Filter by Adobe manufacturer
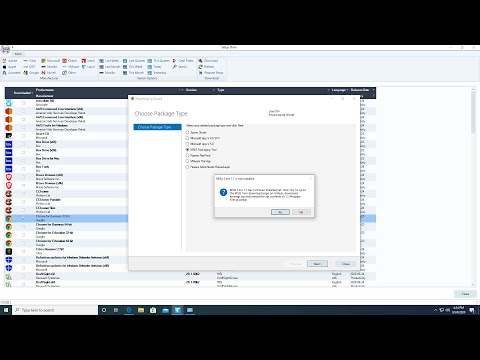 point(10,61)
